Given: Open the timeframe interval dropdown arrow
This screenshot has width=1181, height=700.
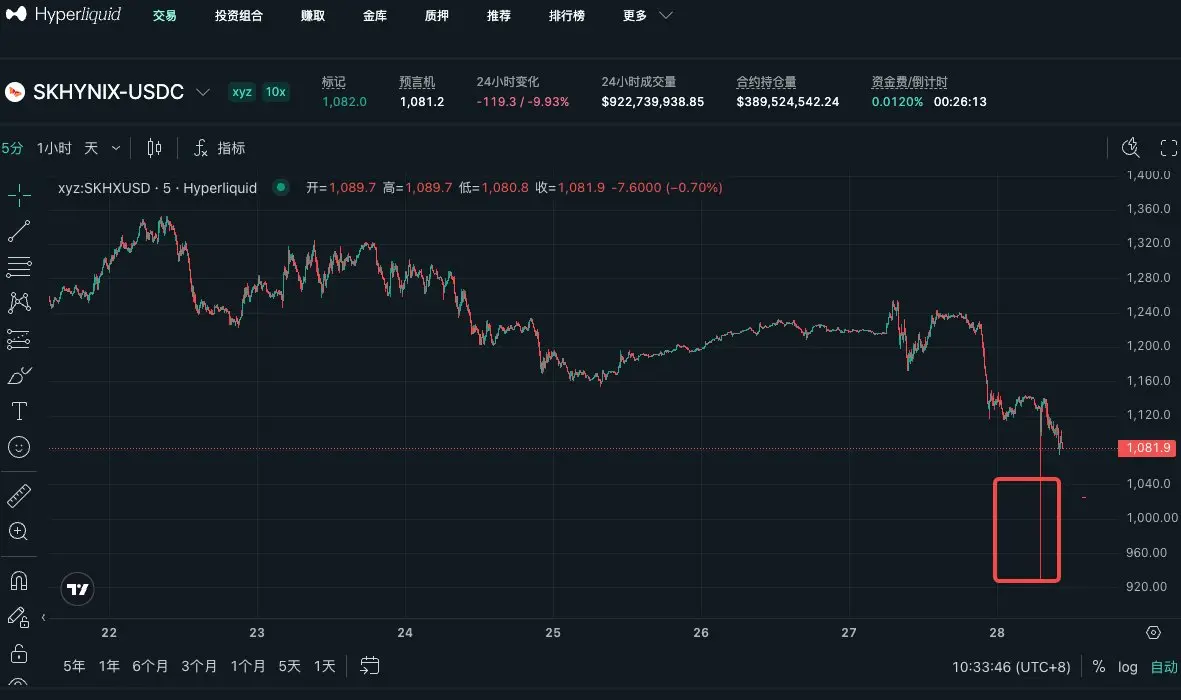Looking at the screenshot, I should [116, 148].
